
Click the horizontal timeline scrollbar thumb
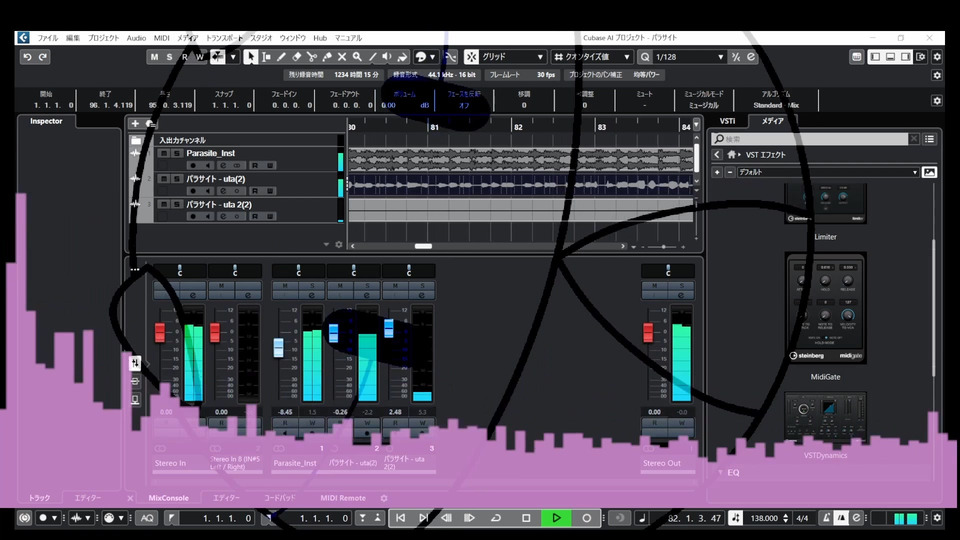click(423, 246)
